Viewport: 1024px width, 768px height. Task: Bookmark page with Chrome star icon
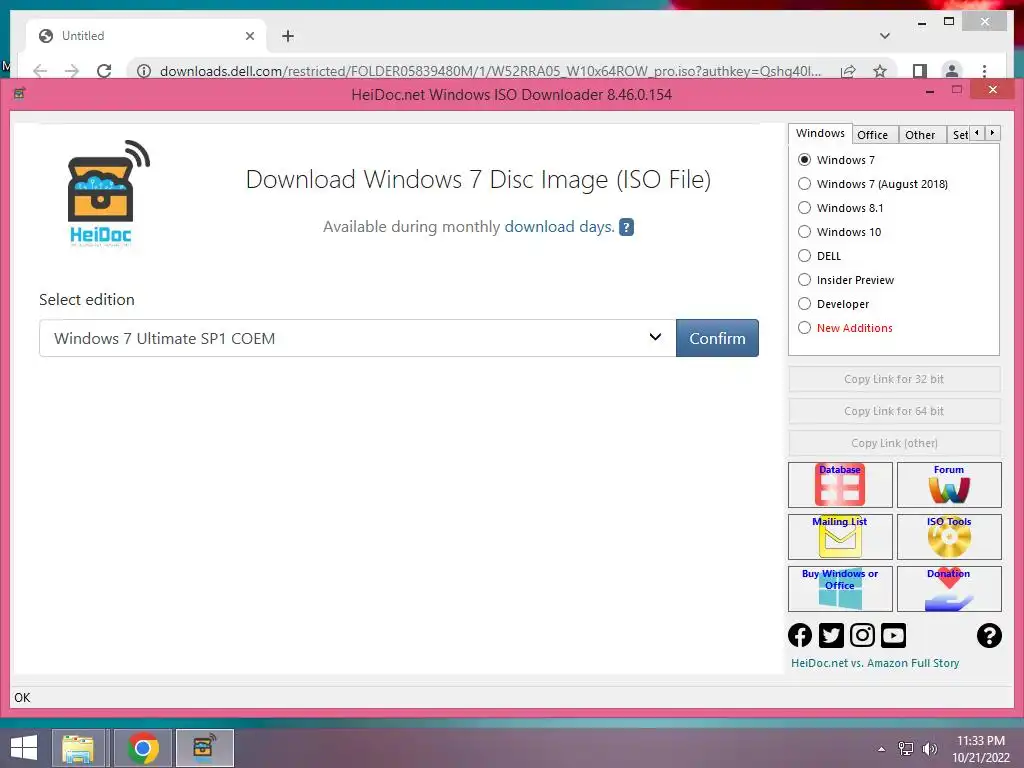(880, 71)
